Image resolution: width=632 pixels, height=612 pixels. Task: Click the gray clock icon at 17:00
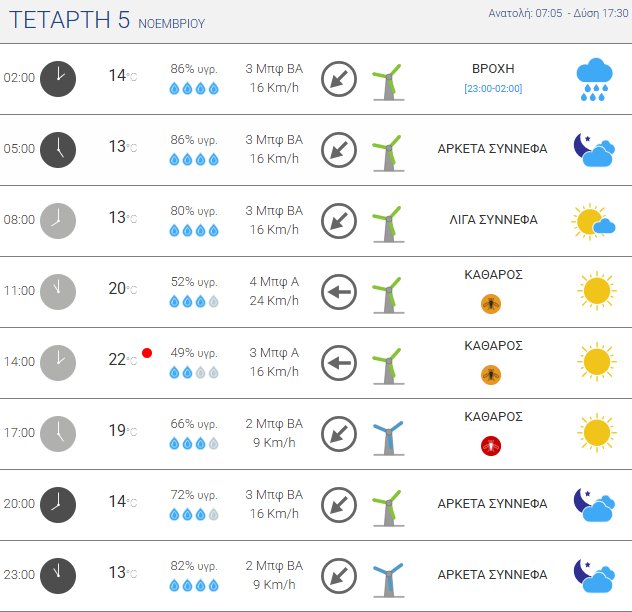pos(57,433)
